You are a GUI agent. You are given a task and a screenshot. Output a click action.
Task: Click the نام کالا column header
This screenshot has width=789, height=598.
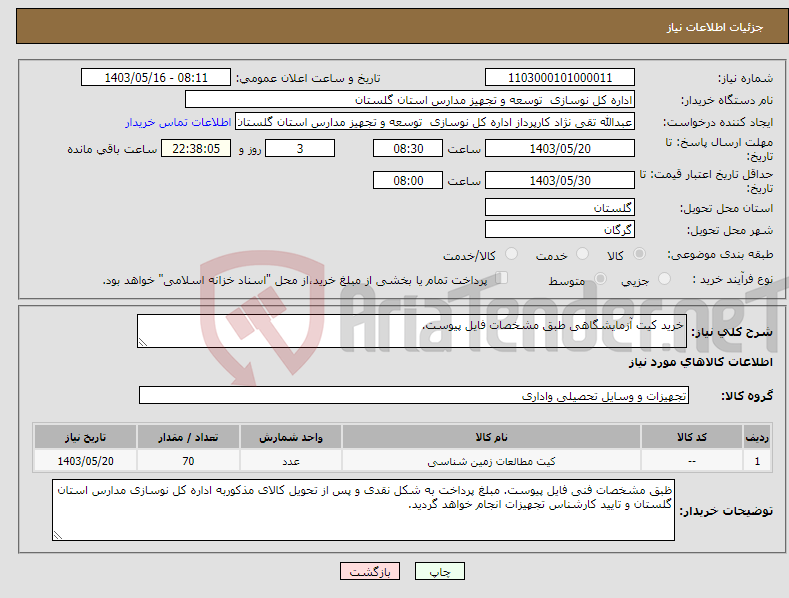coord(491,437)
